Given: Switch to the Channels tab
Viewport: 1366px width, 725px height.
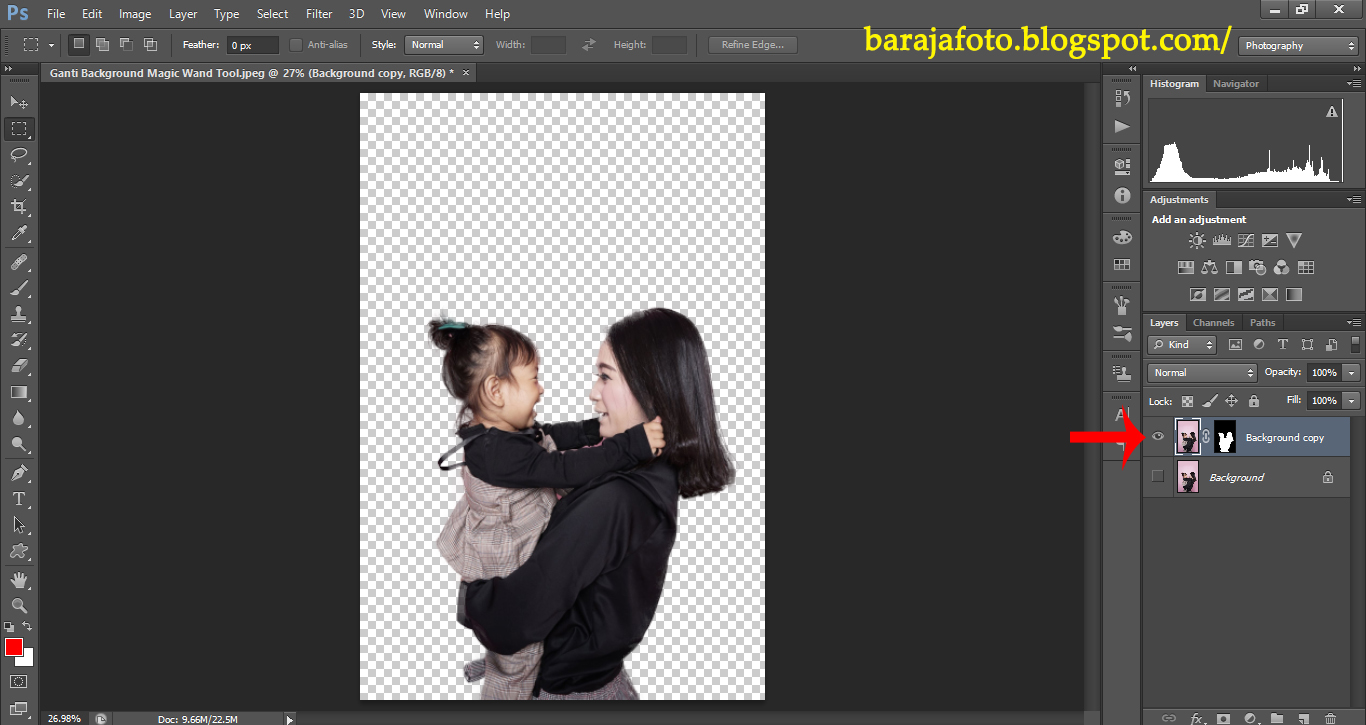Looking at the screenshot, I should (1213, 322).
